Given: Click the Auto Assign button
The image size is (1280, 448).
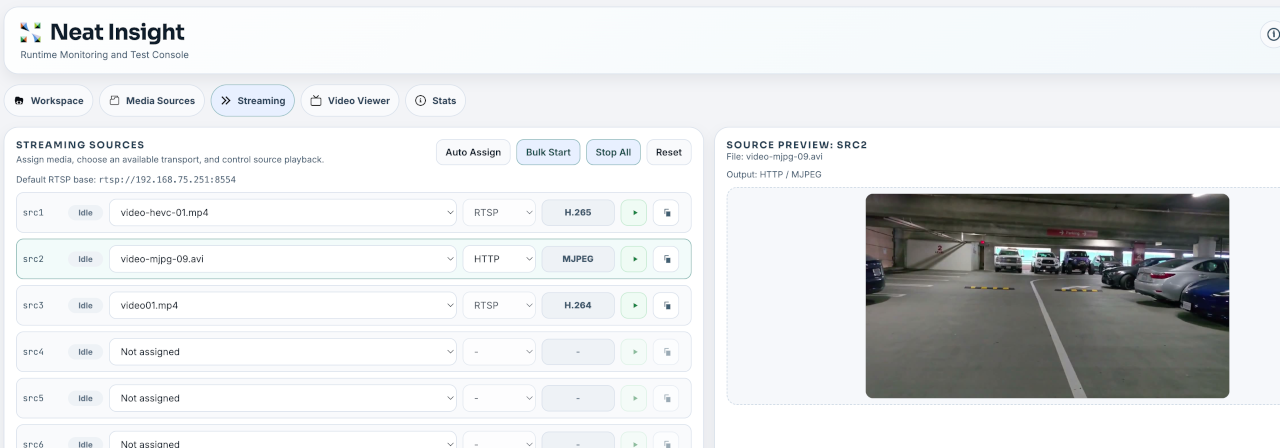Looking at the screenshot, I should click(x=473, y=152).
